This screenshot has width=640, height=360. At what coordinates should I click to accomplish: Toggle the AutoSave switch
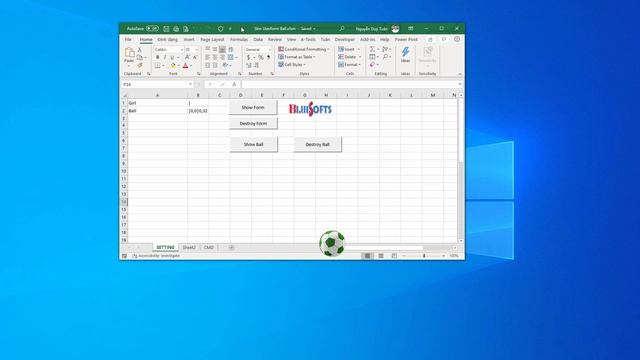click(152, 29)
